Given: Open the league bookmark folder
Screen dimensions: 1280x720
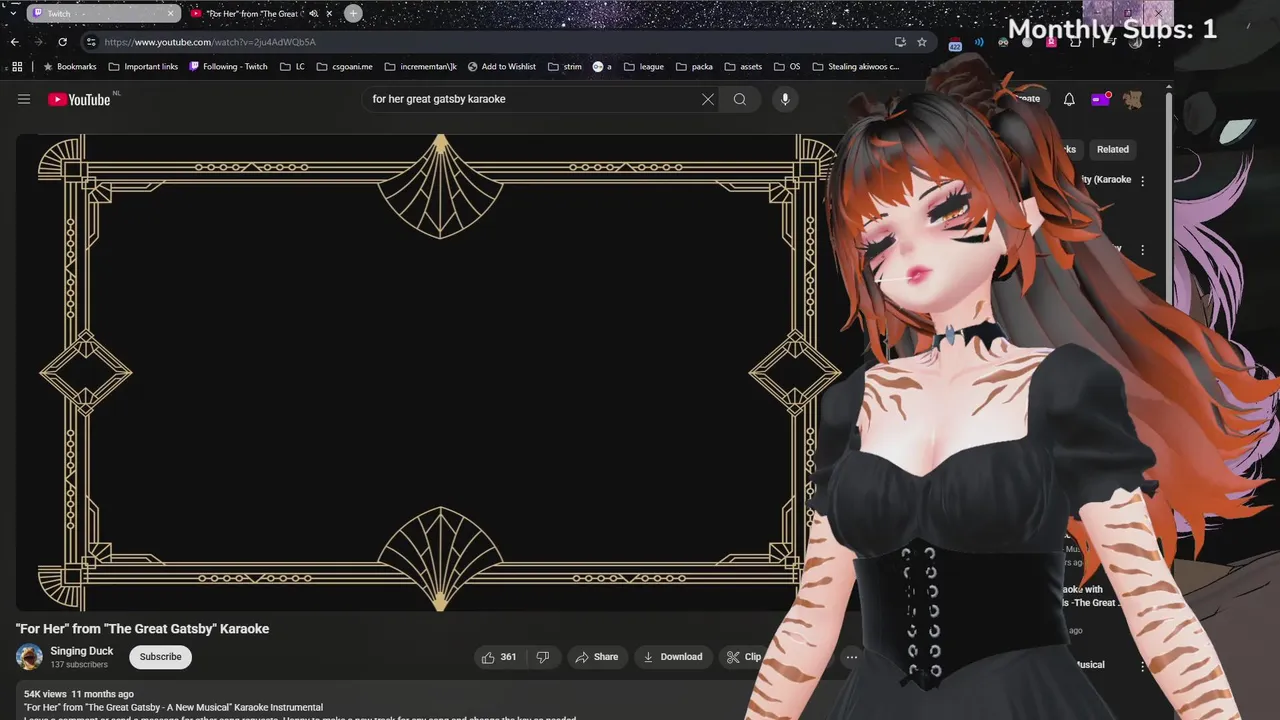Looking at the screenshot, I should [643, 67].
